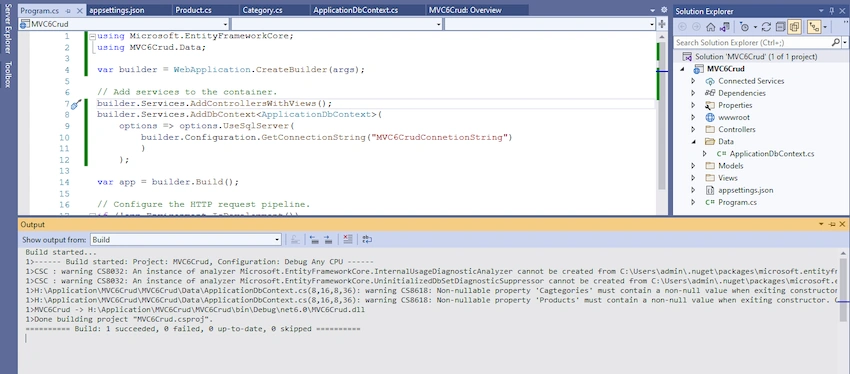Pin the Program.cs tab
Image resolution: width=850 pixels, height=374 pixels.
[x=67, y=11]
